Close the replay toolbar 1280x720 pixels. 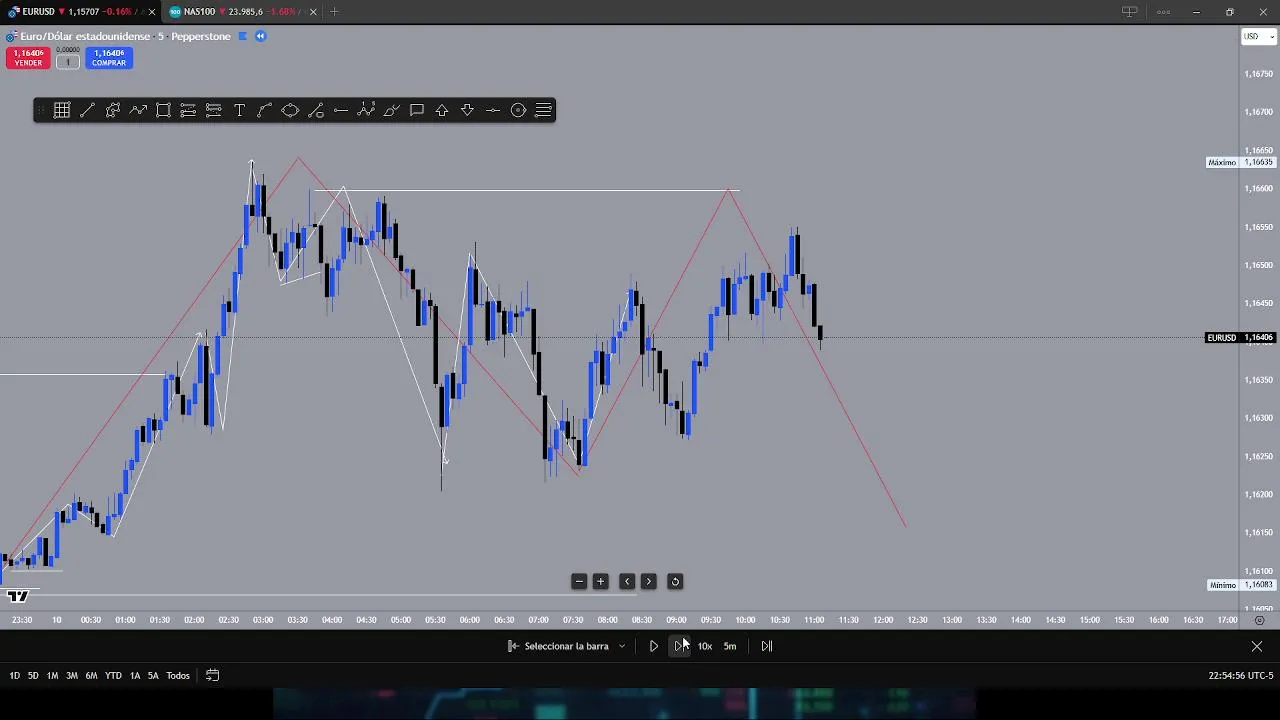point(1257,646)
